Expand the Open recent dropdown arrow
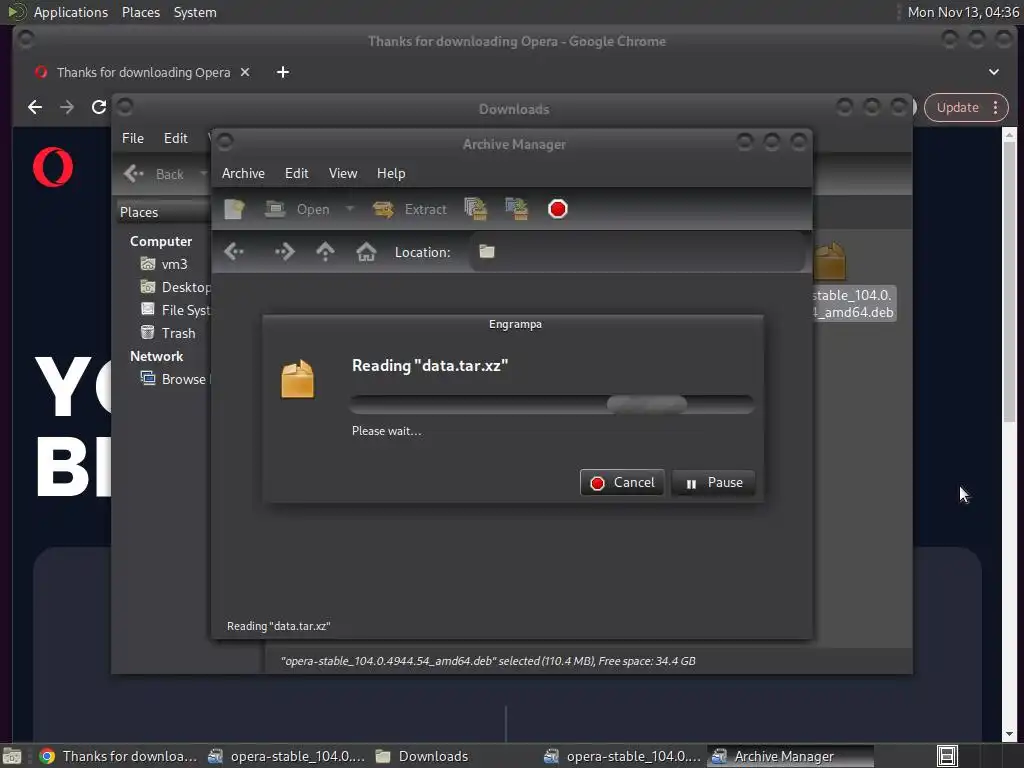 click(349, 209)
